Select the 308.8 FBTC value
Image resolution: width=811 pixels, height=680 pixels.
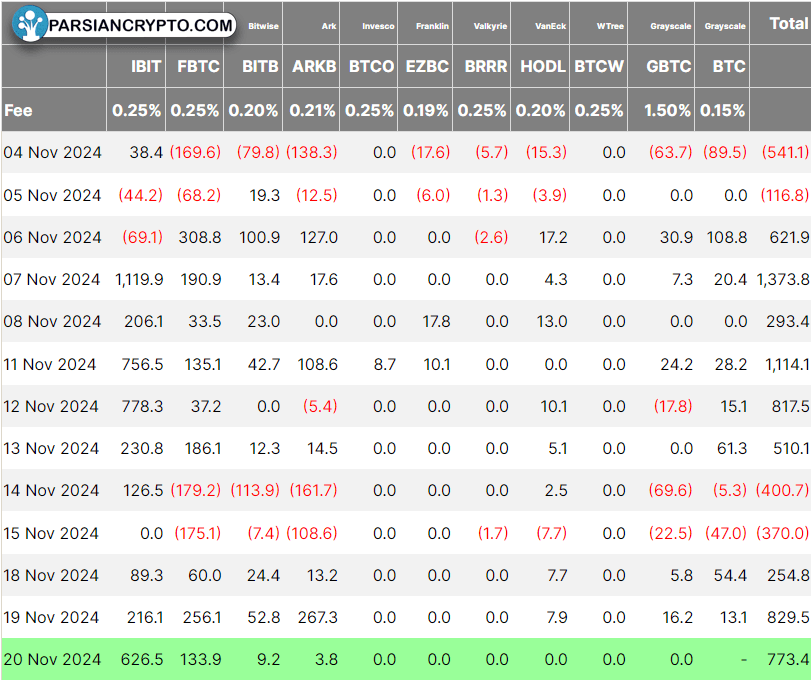click(200, 237)
